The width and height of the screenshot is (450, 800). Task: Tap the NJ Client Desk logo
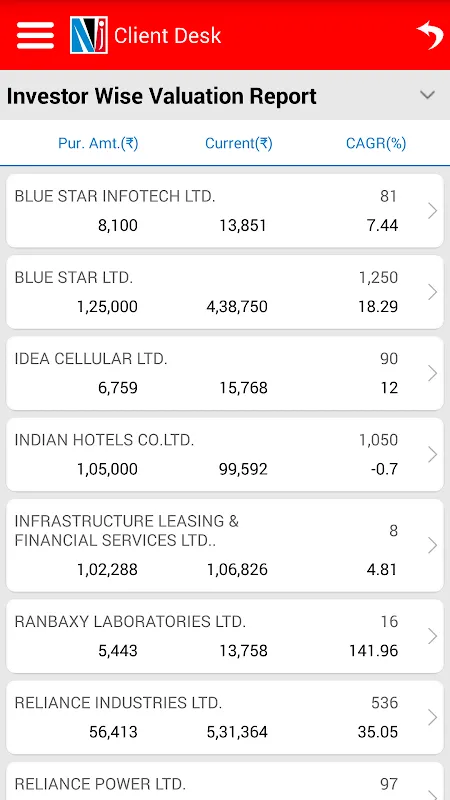89,35
